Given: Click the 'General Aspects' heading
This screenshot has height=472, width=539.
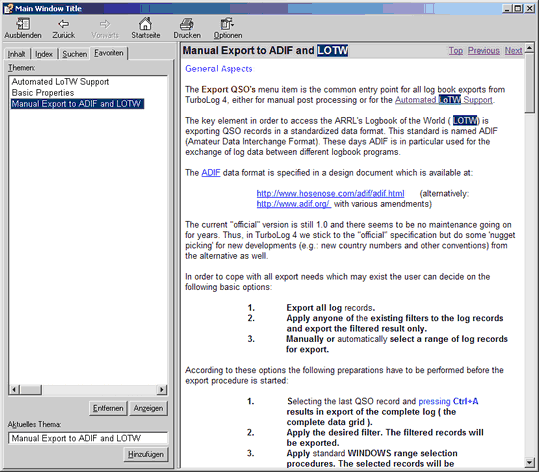Looking at the screenshot, I should [x=219, y=69].
